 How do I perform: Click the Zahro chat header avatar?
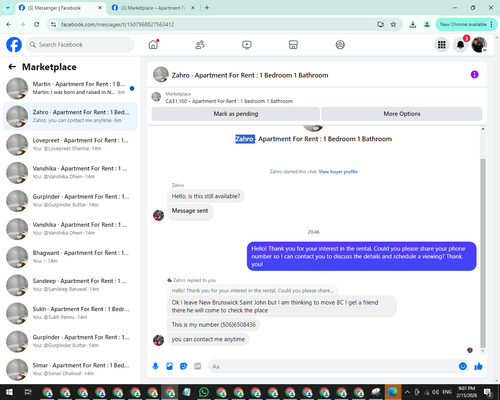coord(161,75)
